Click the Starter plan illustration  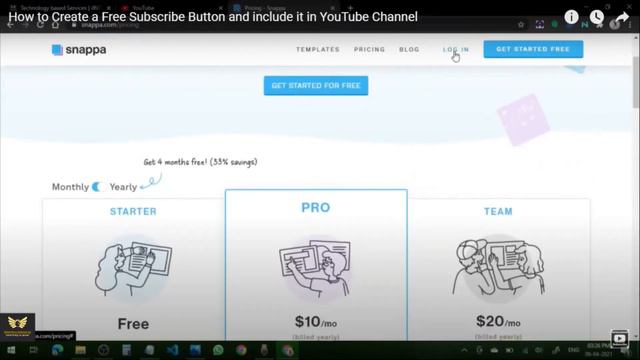[133, 268]
